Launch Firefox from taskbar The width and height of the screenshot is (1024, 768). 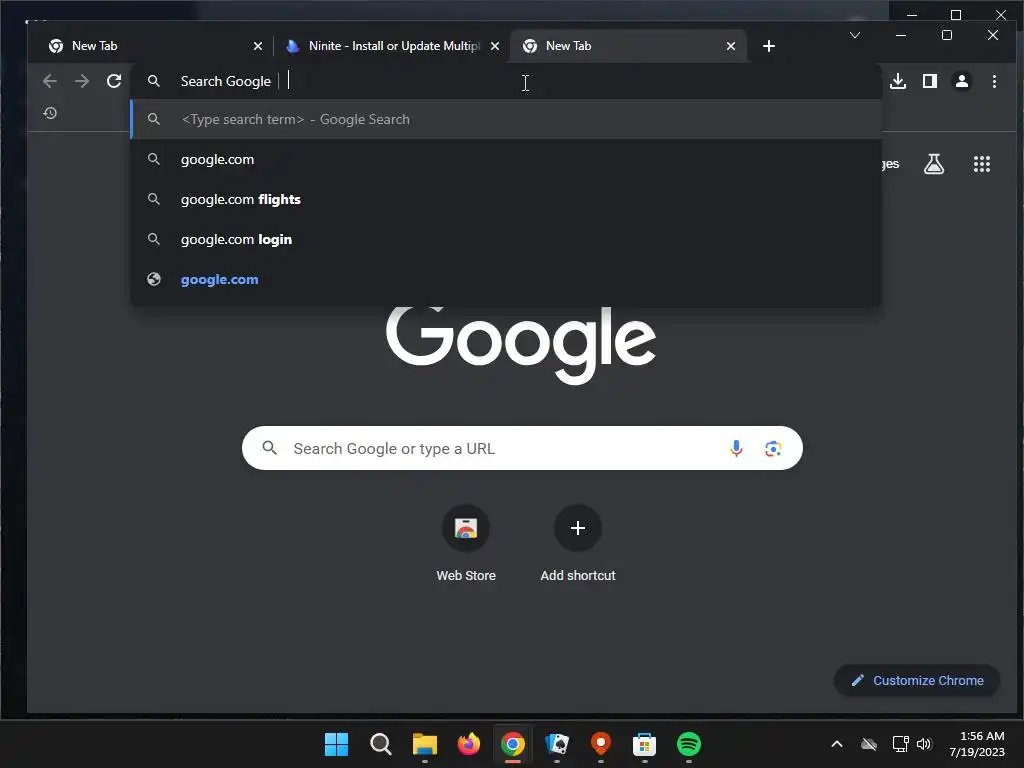point(468,744)
